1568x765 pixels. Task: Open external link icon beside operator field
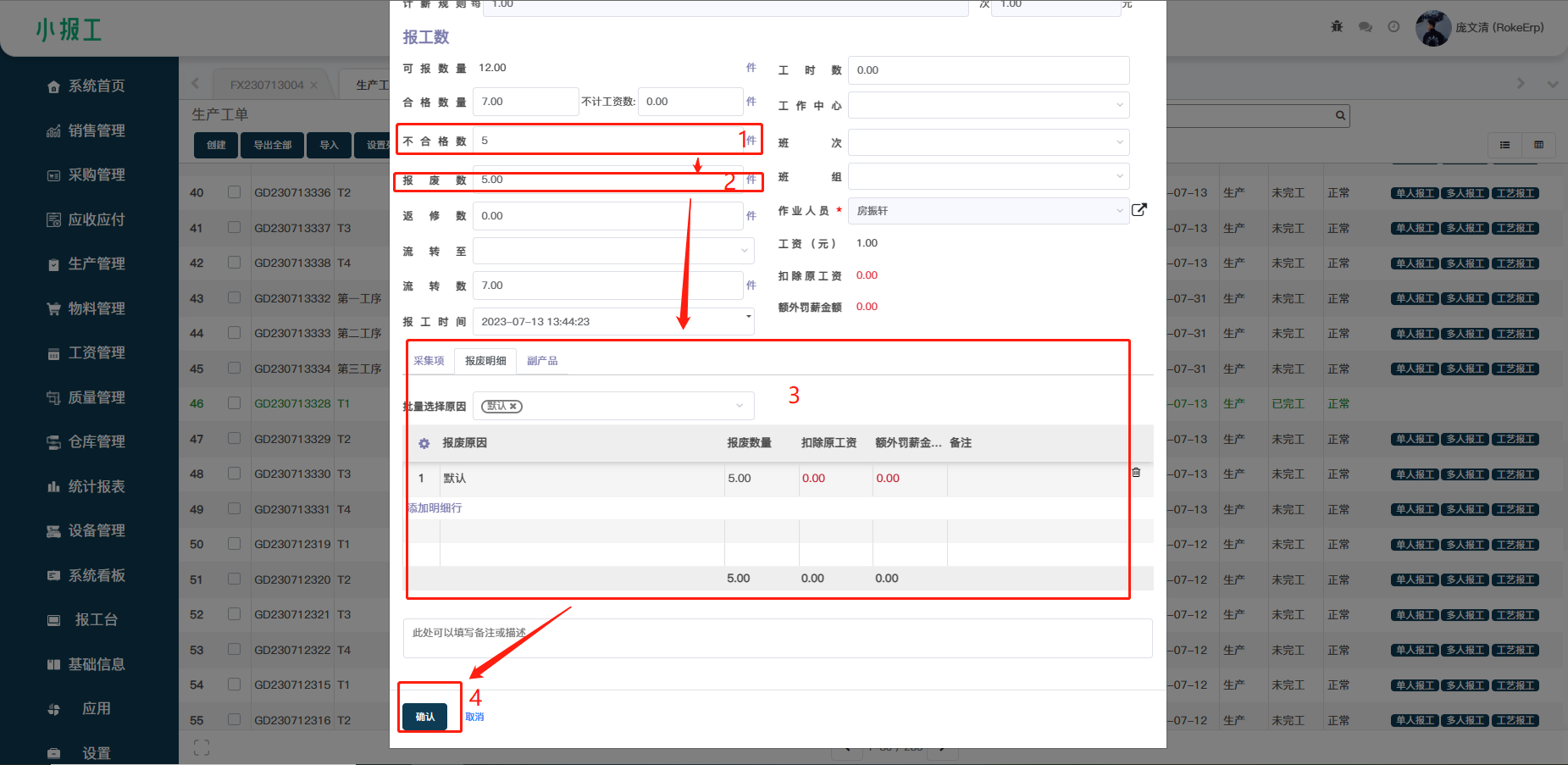(1139, 210)
